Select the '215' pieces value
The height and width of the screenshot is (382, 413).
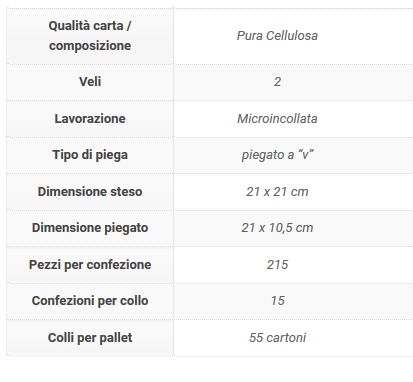point(277,265)
